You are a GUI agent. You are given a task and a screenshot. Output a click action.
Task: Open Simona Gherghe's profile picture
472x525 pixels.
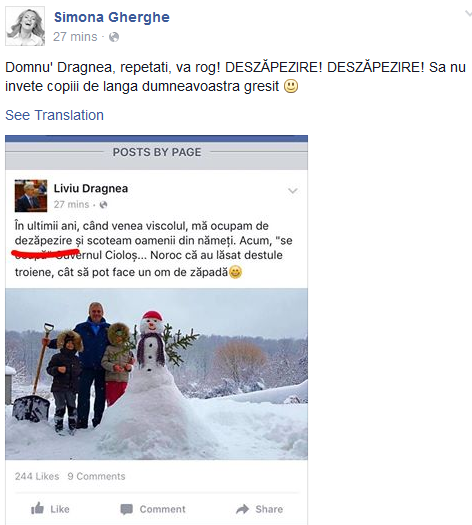[25, 26]
